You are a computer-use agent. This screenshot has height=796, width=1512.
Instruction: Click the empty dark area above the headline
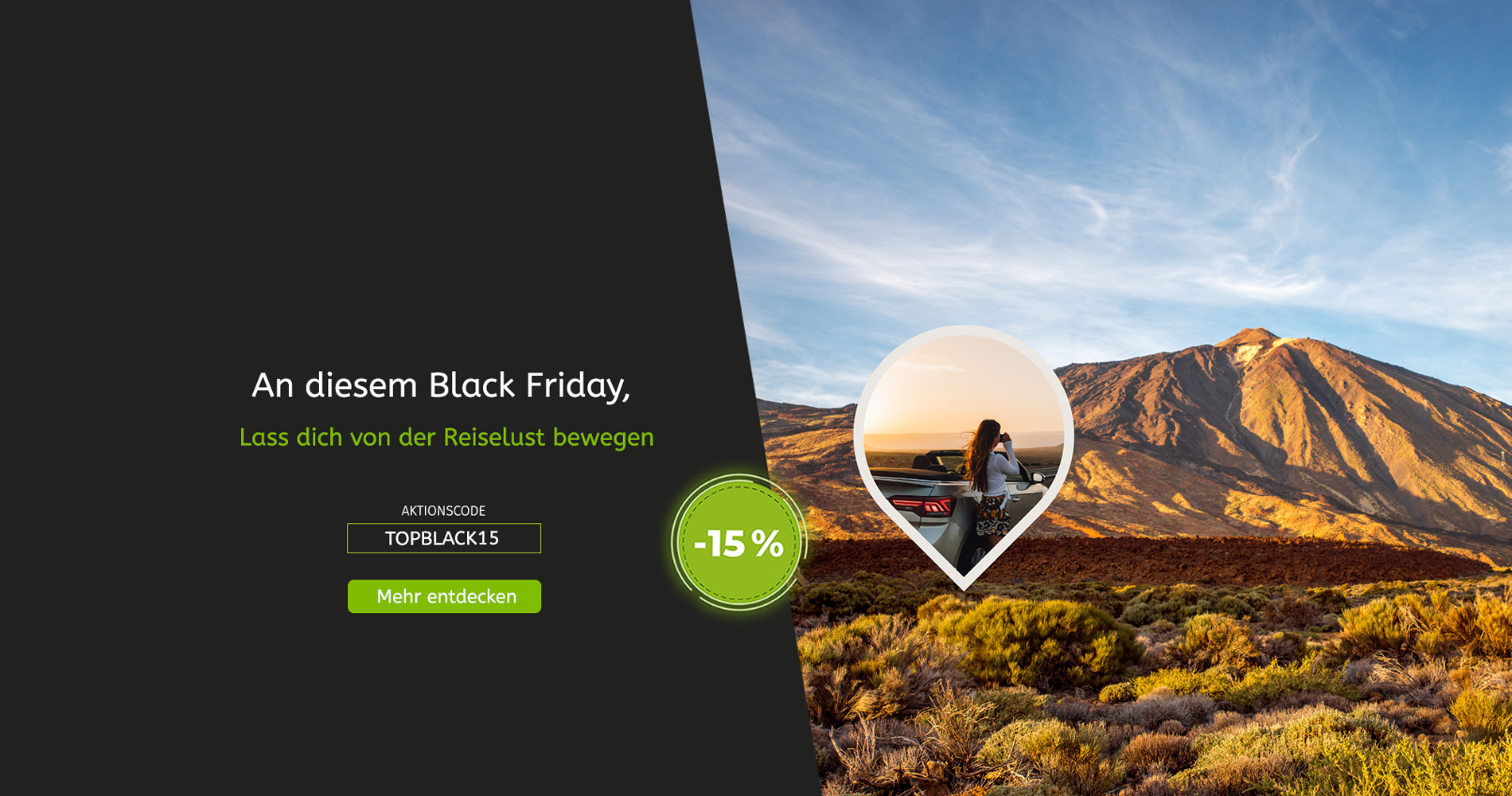[x=358, y=175]
